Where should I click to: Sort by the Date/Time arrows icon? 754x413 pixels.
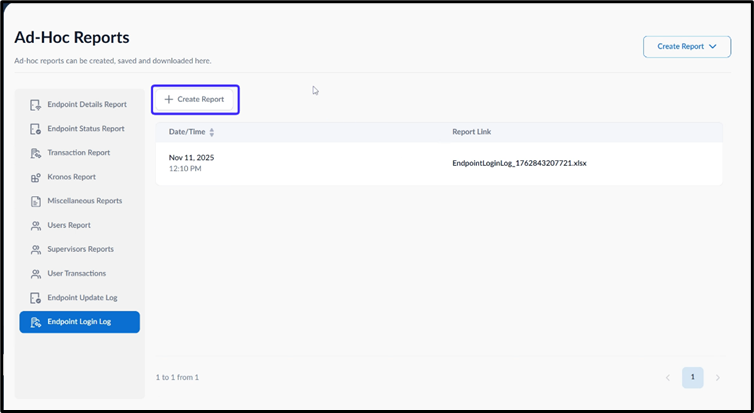(212, 132)
